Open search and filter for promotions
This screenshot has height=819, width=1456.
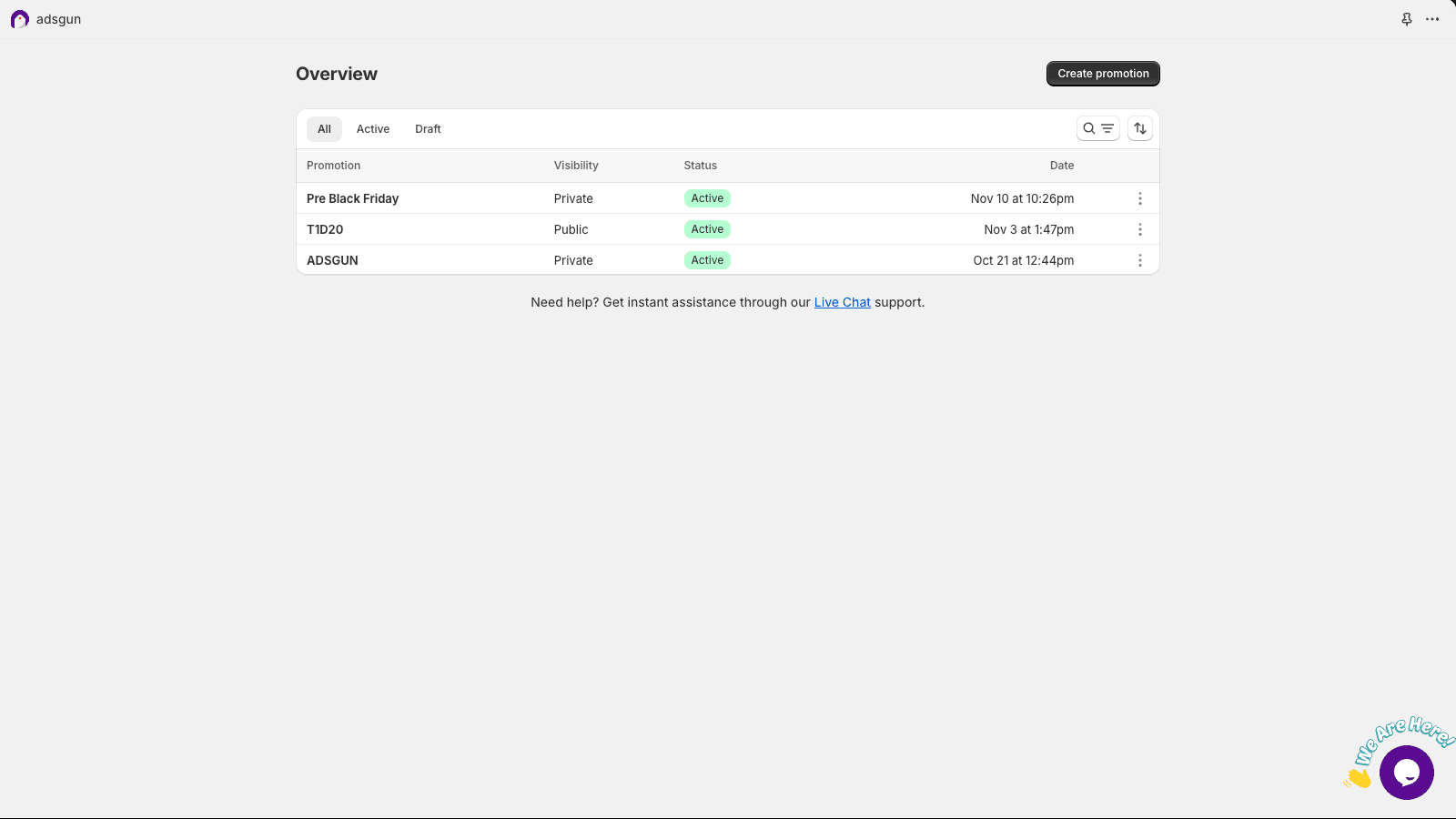coord(1097,128)
